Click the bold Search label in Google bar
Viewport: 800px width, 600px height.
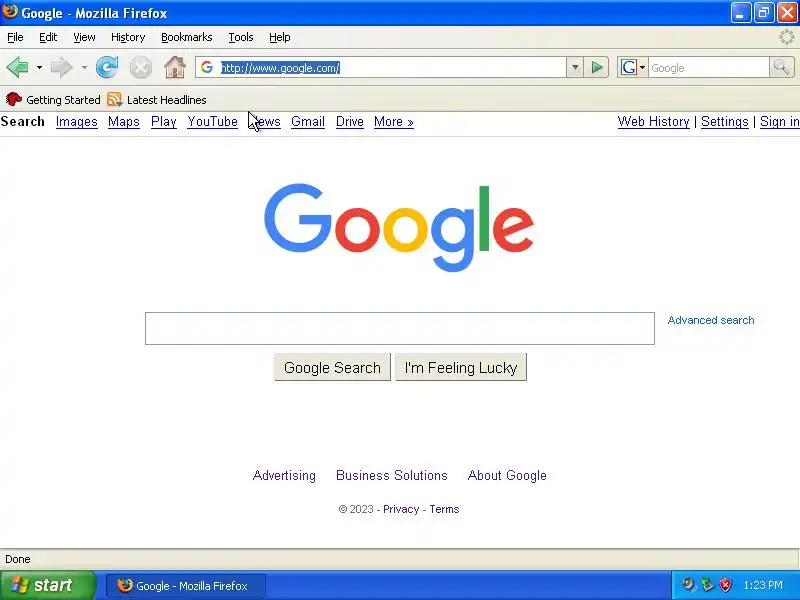click(22, 121)
